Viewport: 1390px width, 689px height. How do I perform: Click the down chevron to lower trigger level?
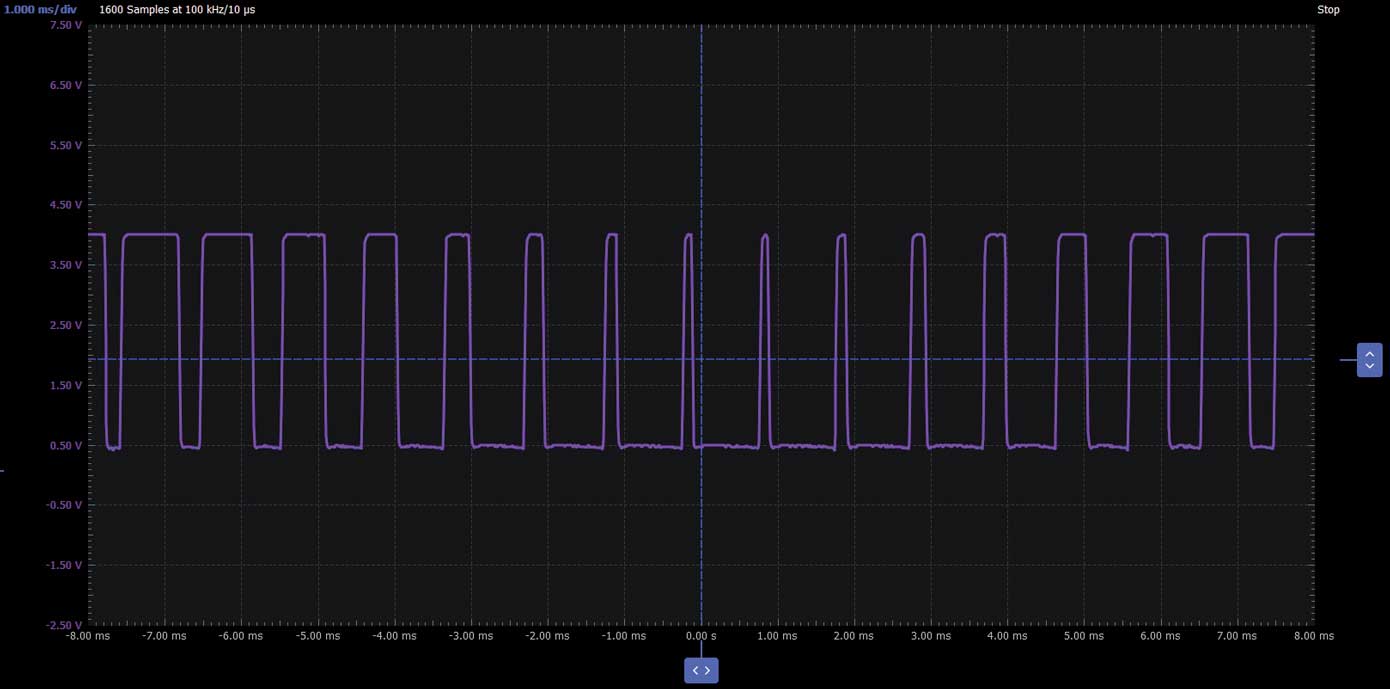(1369, 364)
